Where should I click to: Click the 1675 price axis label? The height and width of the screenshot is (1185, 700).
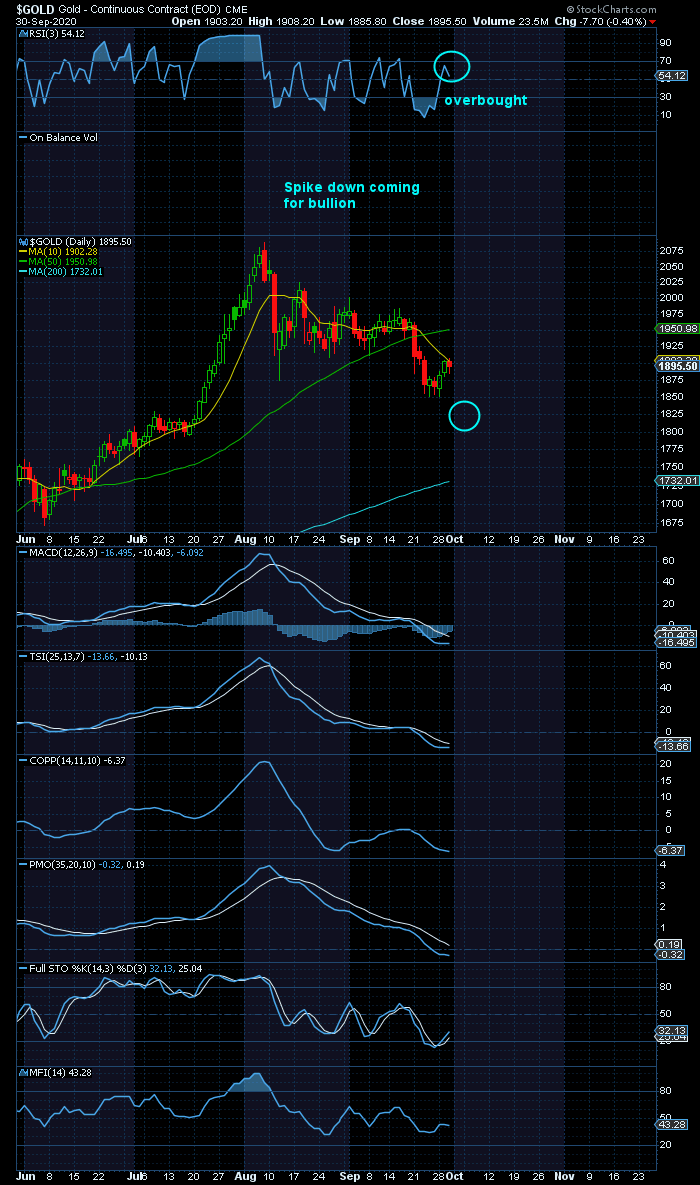(674, 523)
